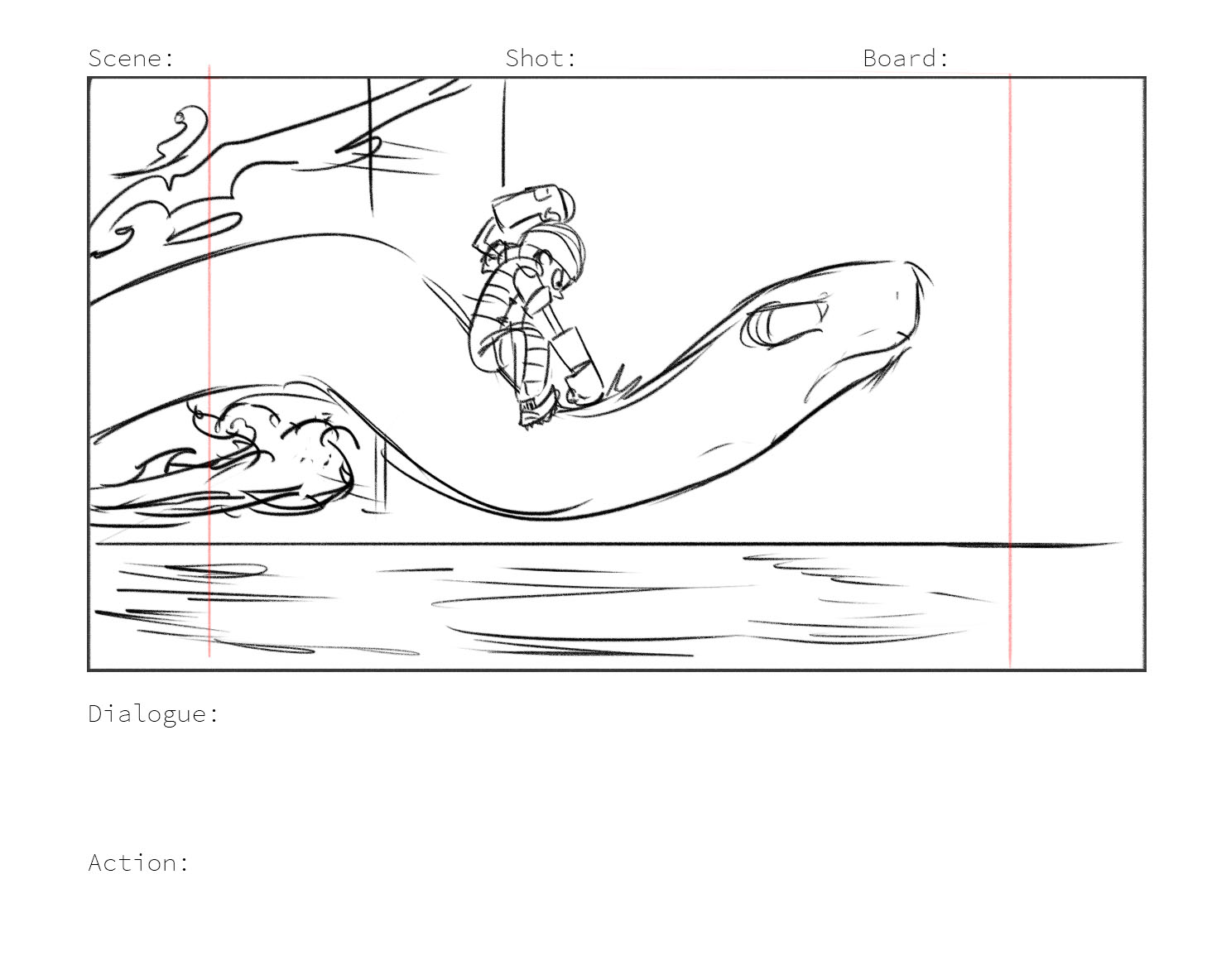The image size is (1231, 980).
Task: Click the "Action:" label
Action: [139, 862]
